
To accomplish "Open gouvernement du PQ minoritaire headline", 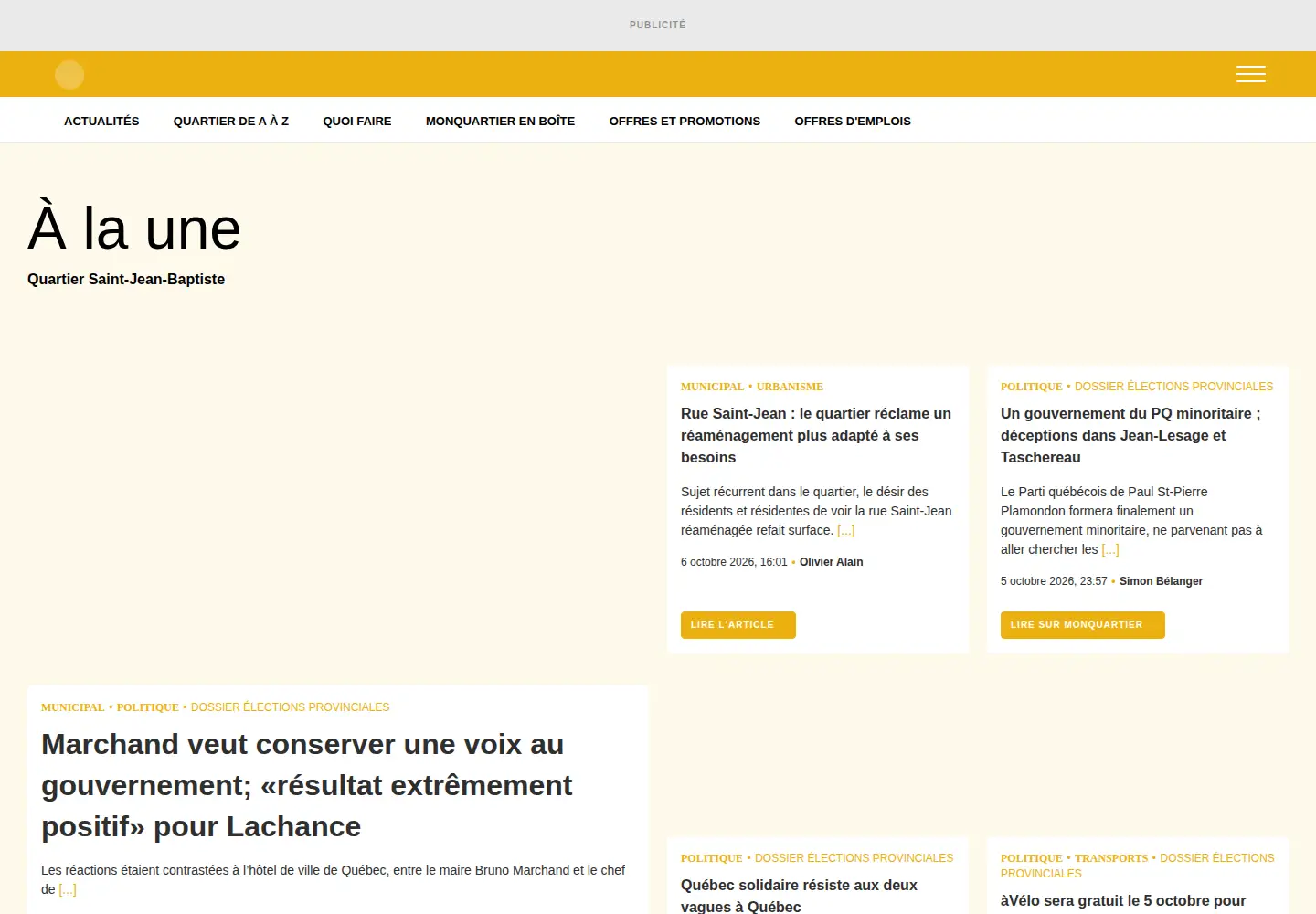I will click(x=1130, y=435).
